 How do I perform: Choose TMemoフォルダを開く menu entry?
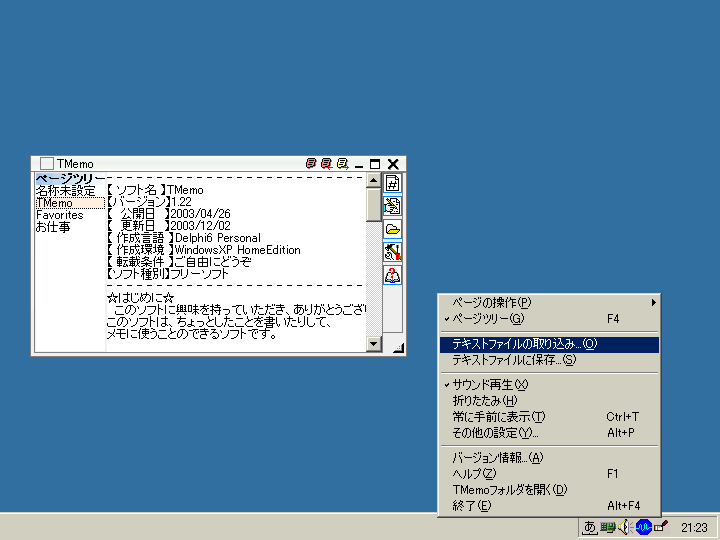click(x=550, y=489)
